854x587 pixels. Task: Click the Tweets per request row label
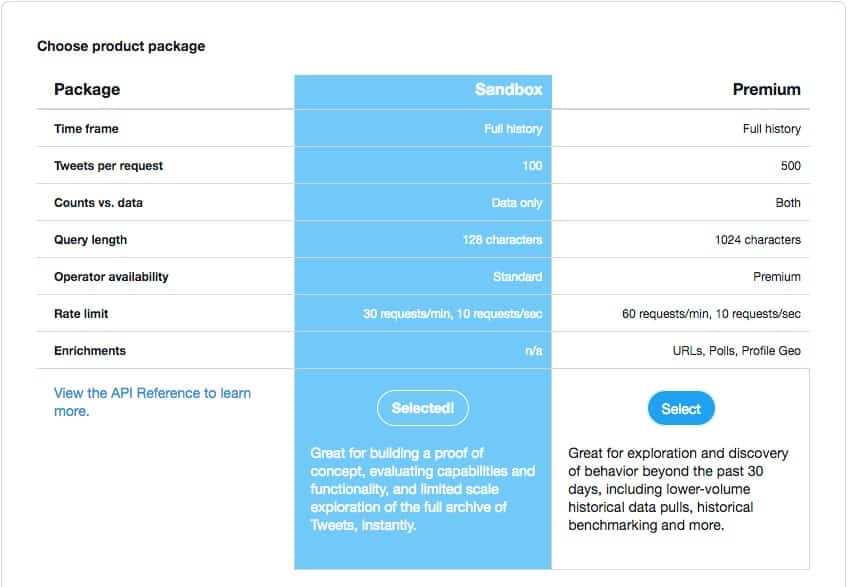click(x=109, y=165)
